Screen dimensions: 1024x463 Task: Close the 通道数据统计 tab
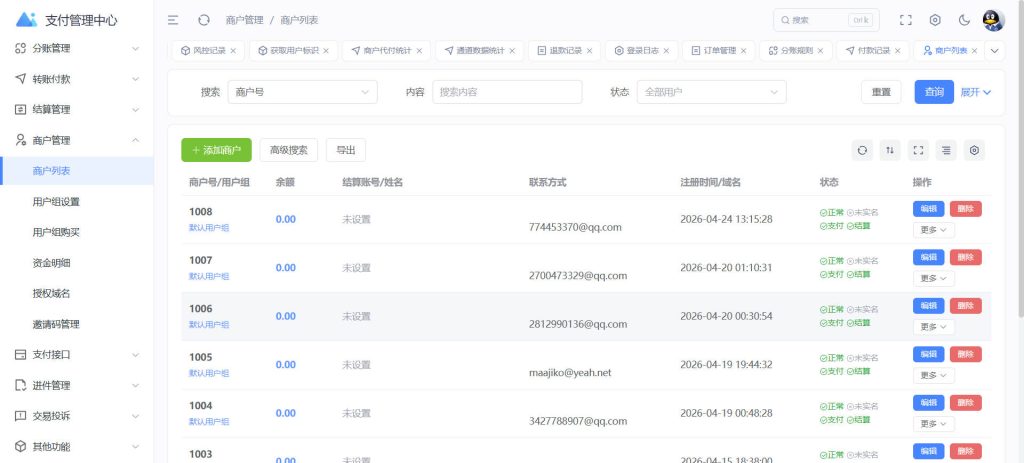(x=512, y=51)
